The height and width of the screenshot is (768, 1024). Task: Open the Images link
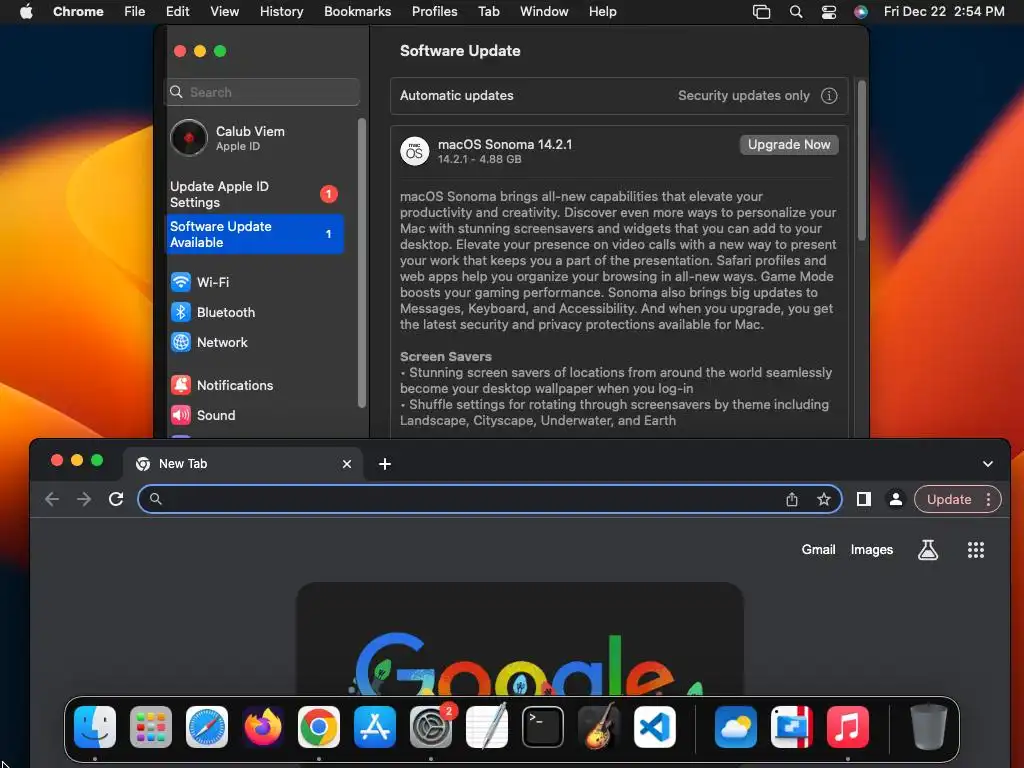tap(871, 550)
